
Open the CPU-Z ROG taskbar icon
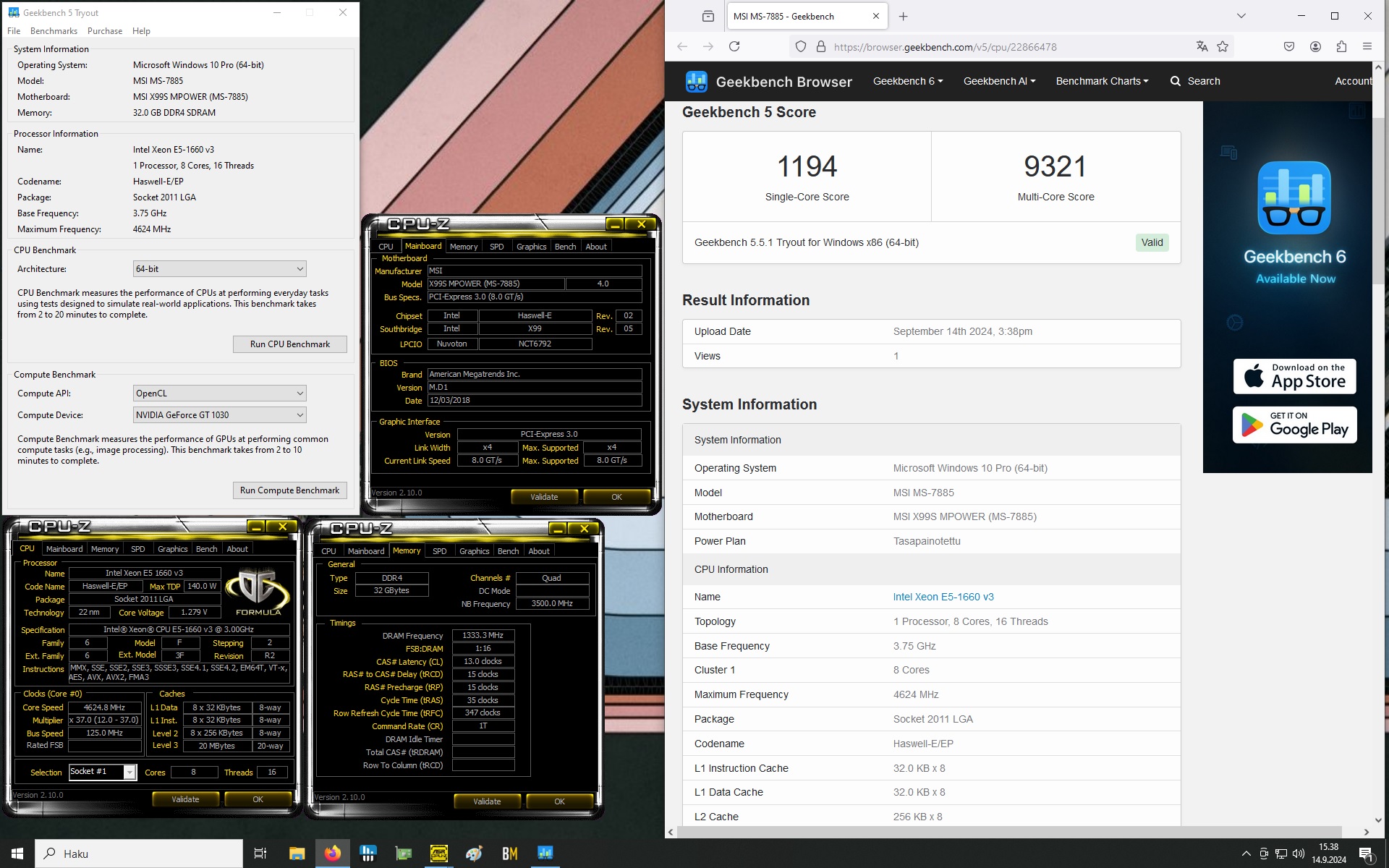438,854
